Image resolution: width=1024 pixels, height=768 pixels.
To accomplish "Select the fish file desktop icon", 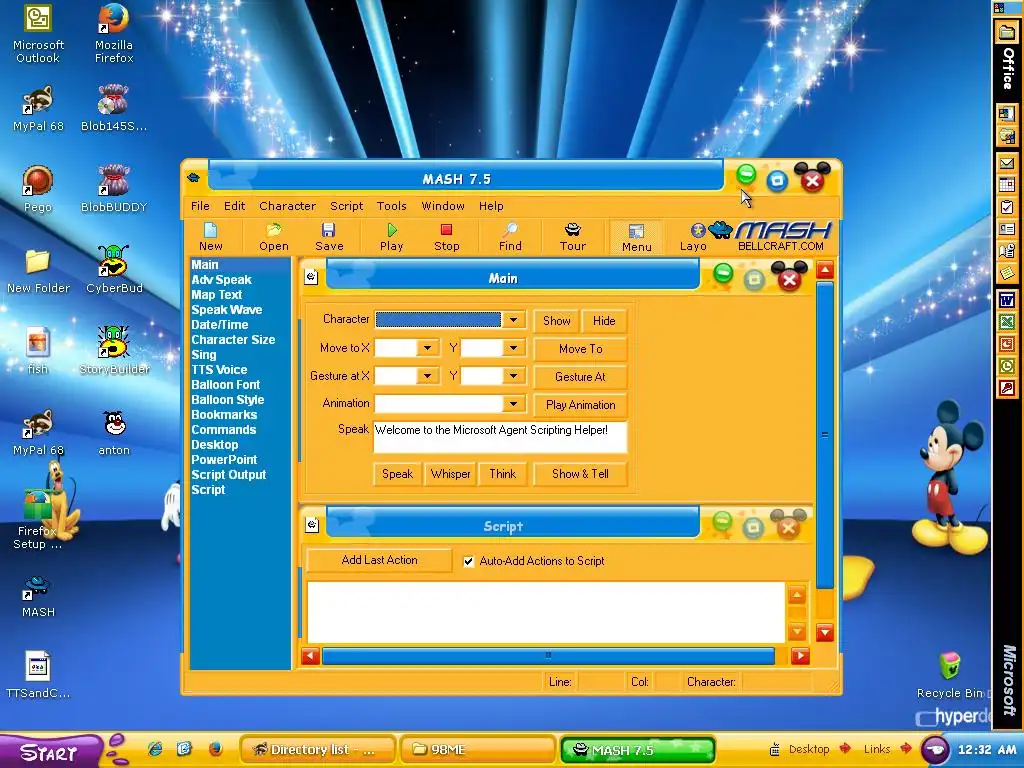I will pyautogui.click(x=38, y=351).
